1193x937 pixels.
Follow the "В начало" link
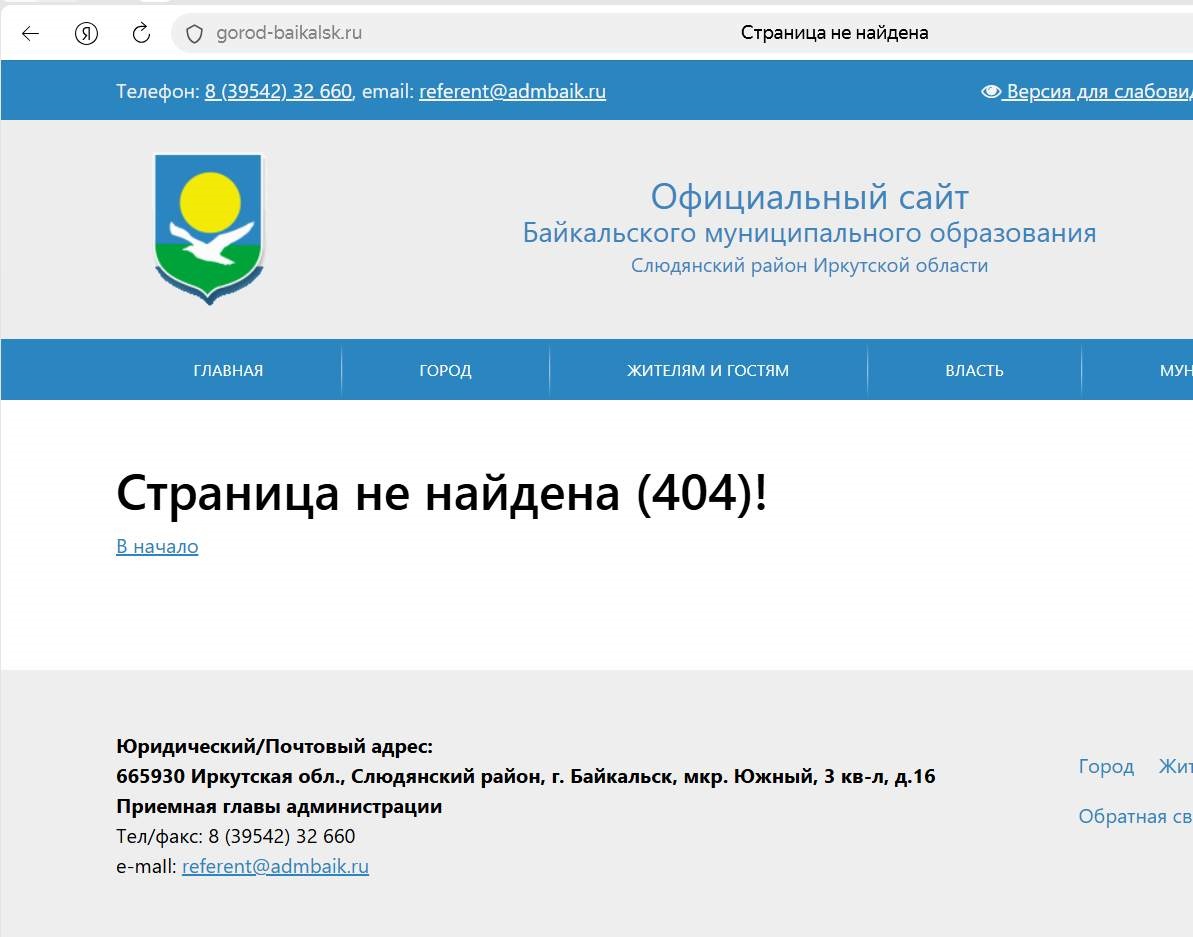click(x=157, y=546)
